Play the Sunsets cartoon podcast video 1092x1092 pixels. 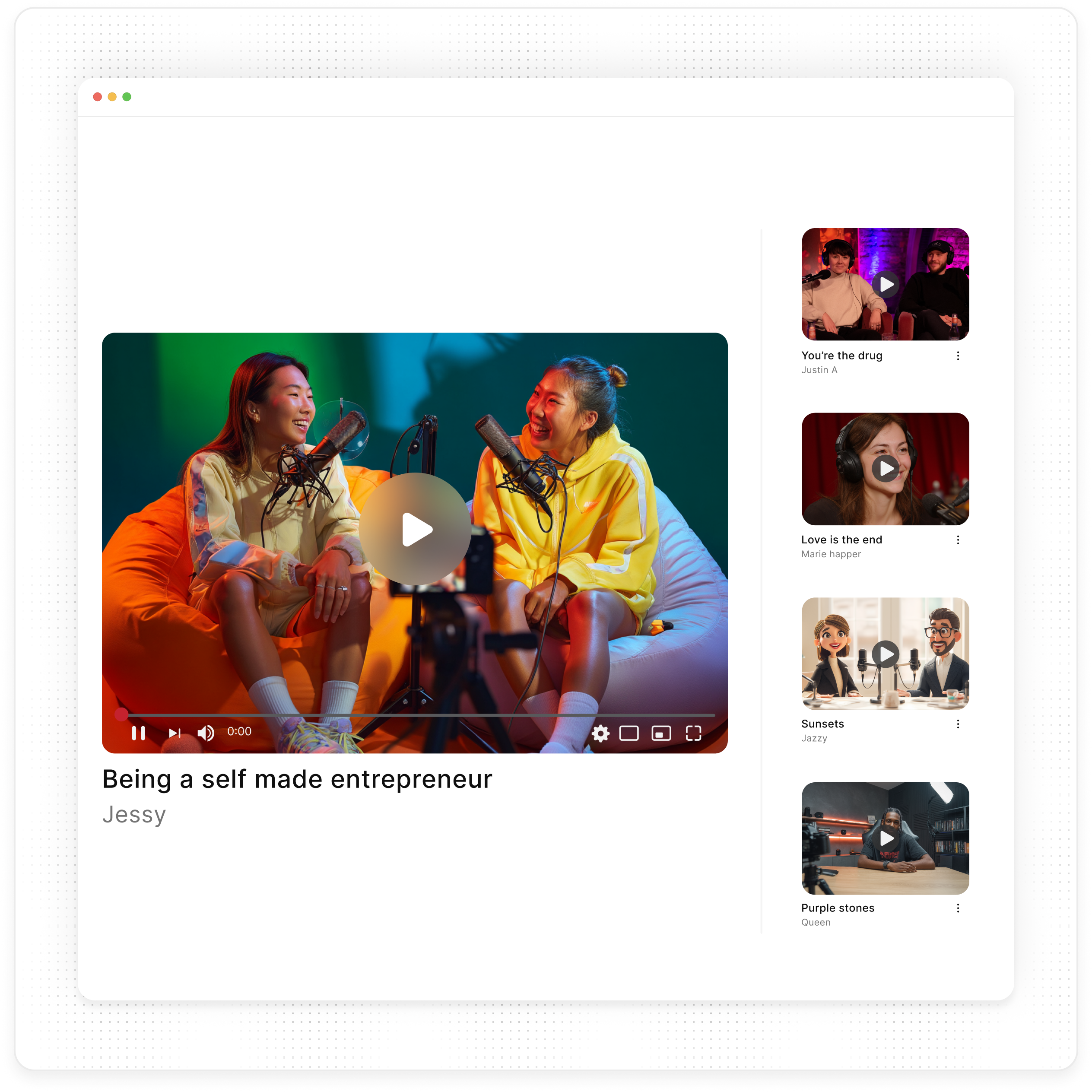point(885,654)
